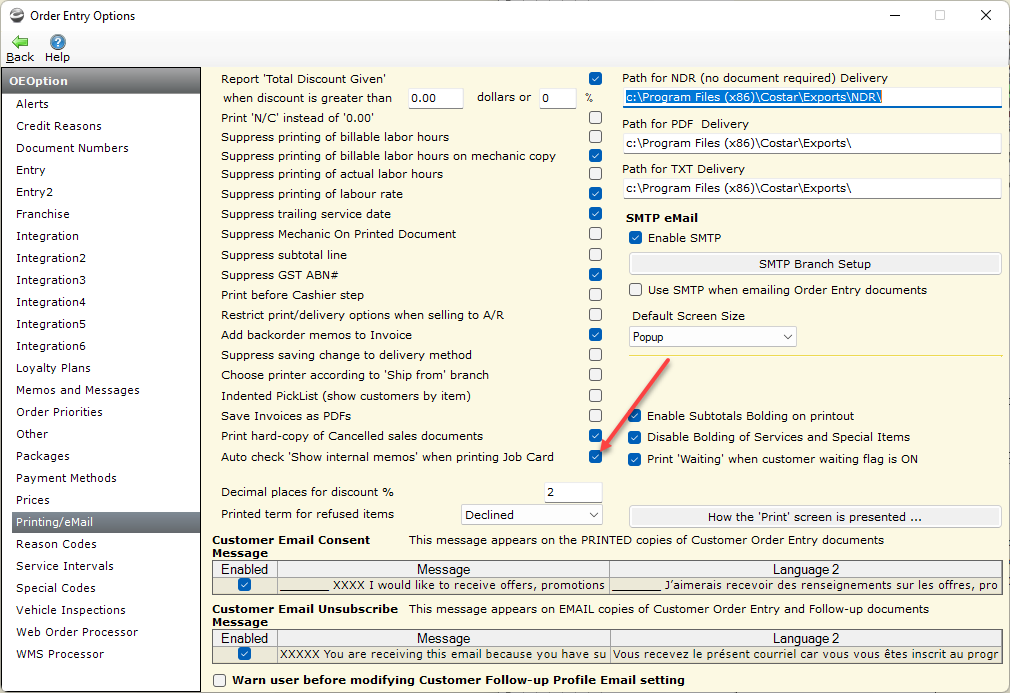Click the discount dollars amount field
Image resolution: width=1010 pixels, height=693 pixels.
(436, 98)
